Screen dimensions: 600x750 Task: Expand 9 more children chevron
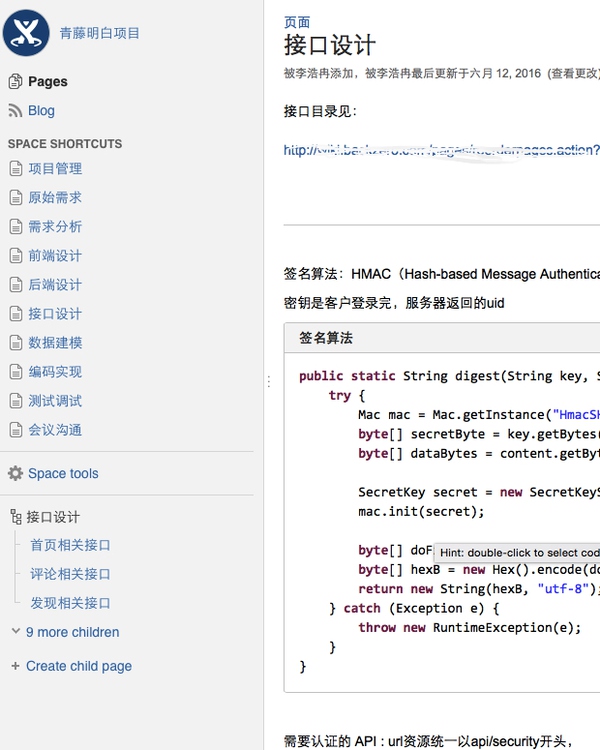click(16, 631)
